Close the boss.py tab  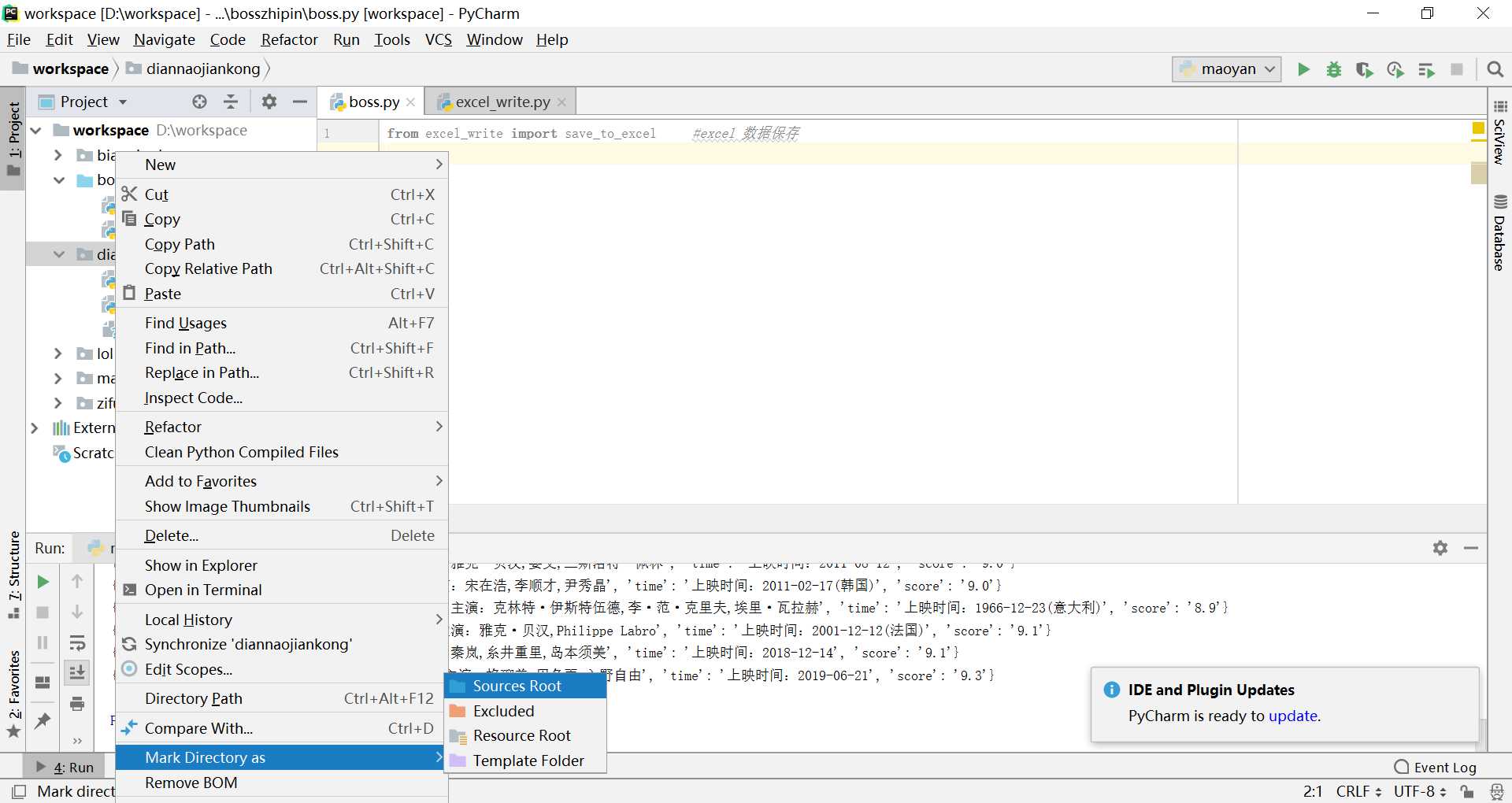click(410, 102)
